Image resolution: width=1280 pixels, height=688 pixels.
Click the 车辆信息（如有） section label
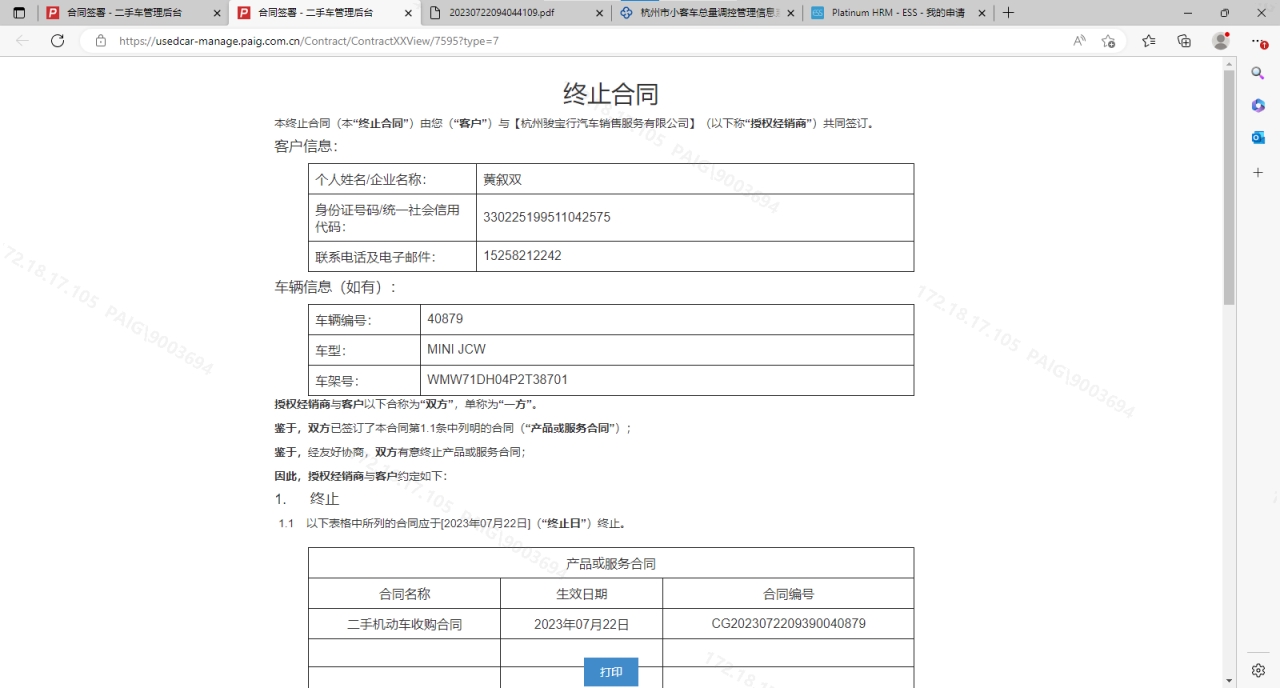336,287
